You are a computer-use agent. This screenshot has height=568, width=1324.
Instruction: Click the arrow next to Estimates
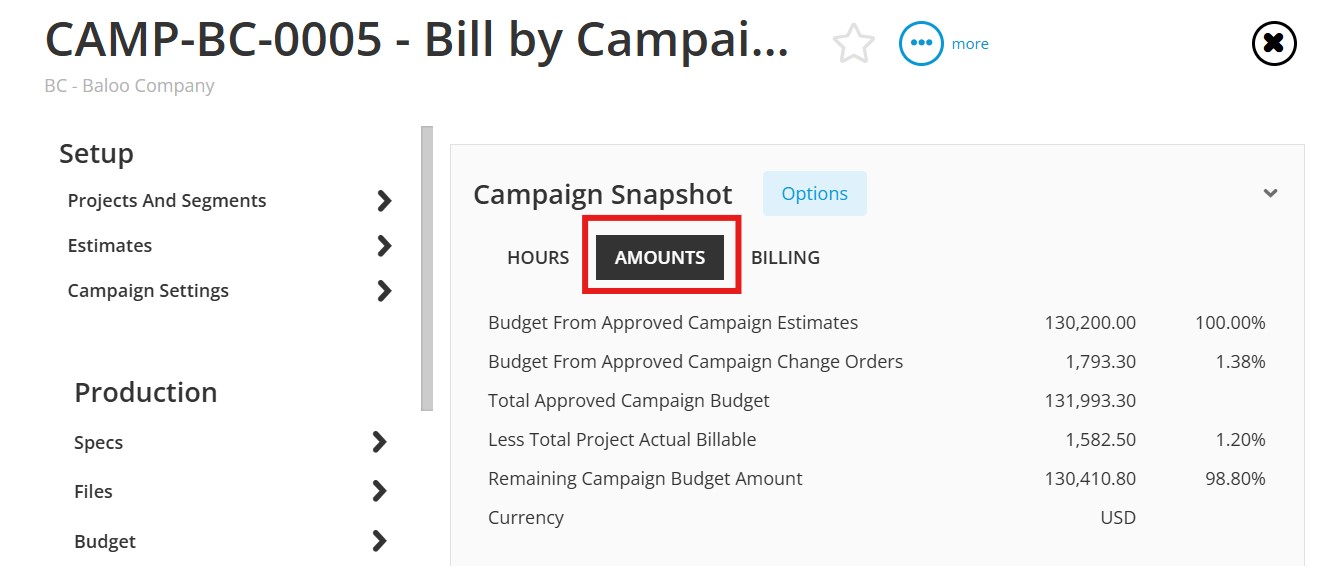coord(384,246)
